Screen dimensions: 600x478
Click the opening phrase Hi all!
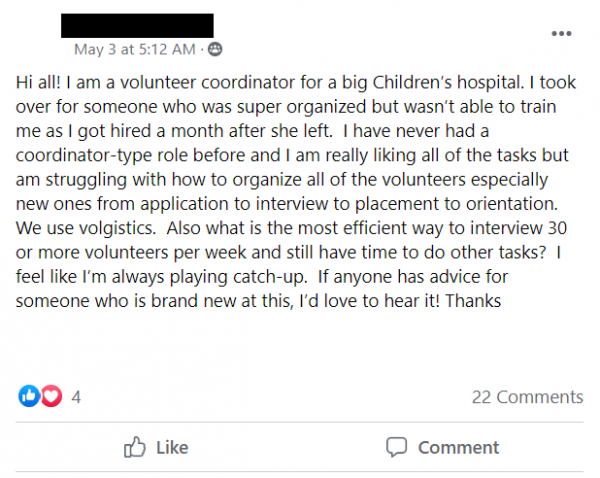pyautogui.click(x=38, y=82)
